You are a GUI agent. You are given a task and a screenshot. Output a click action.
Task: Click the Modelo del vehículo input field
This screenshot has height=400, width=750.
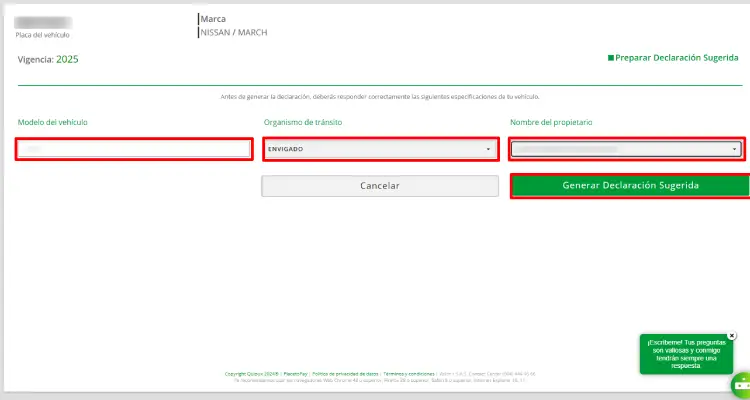[x=133, y=149]
